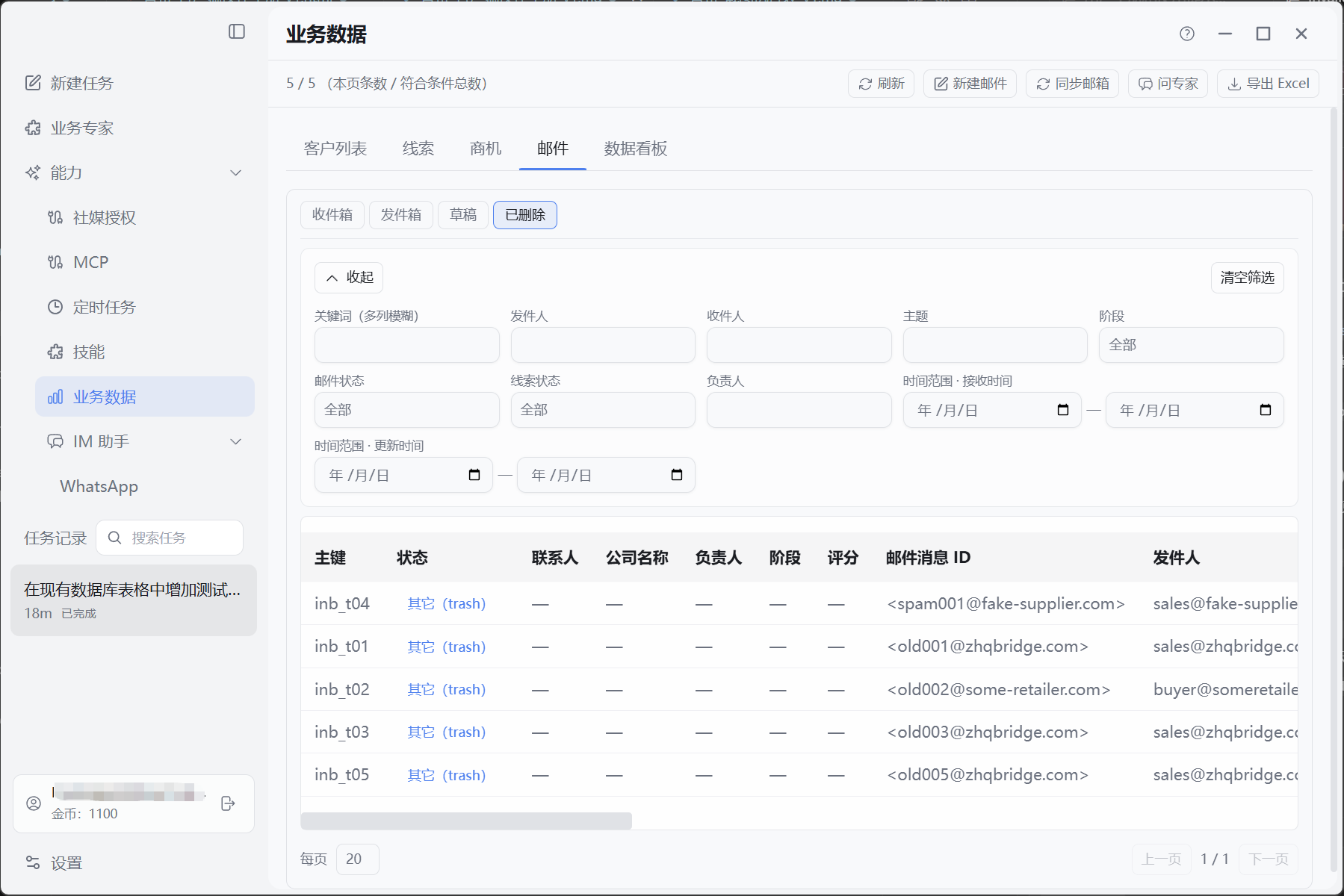Open the 其它 (trash) status of inb_t01
Image resolution: width=1344 pixels, height=896 pixels.
(x=447, y=647)
